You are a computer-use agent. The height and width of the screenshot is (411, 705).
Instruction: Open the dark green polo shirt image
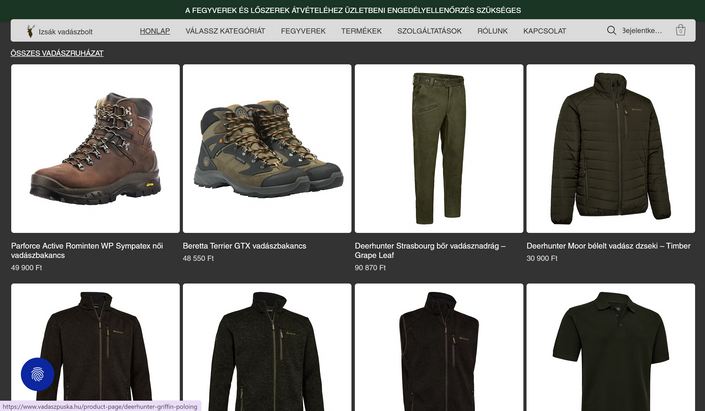click(x=611, y=347)
